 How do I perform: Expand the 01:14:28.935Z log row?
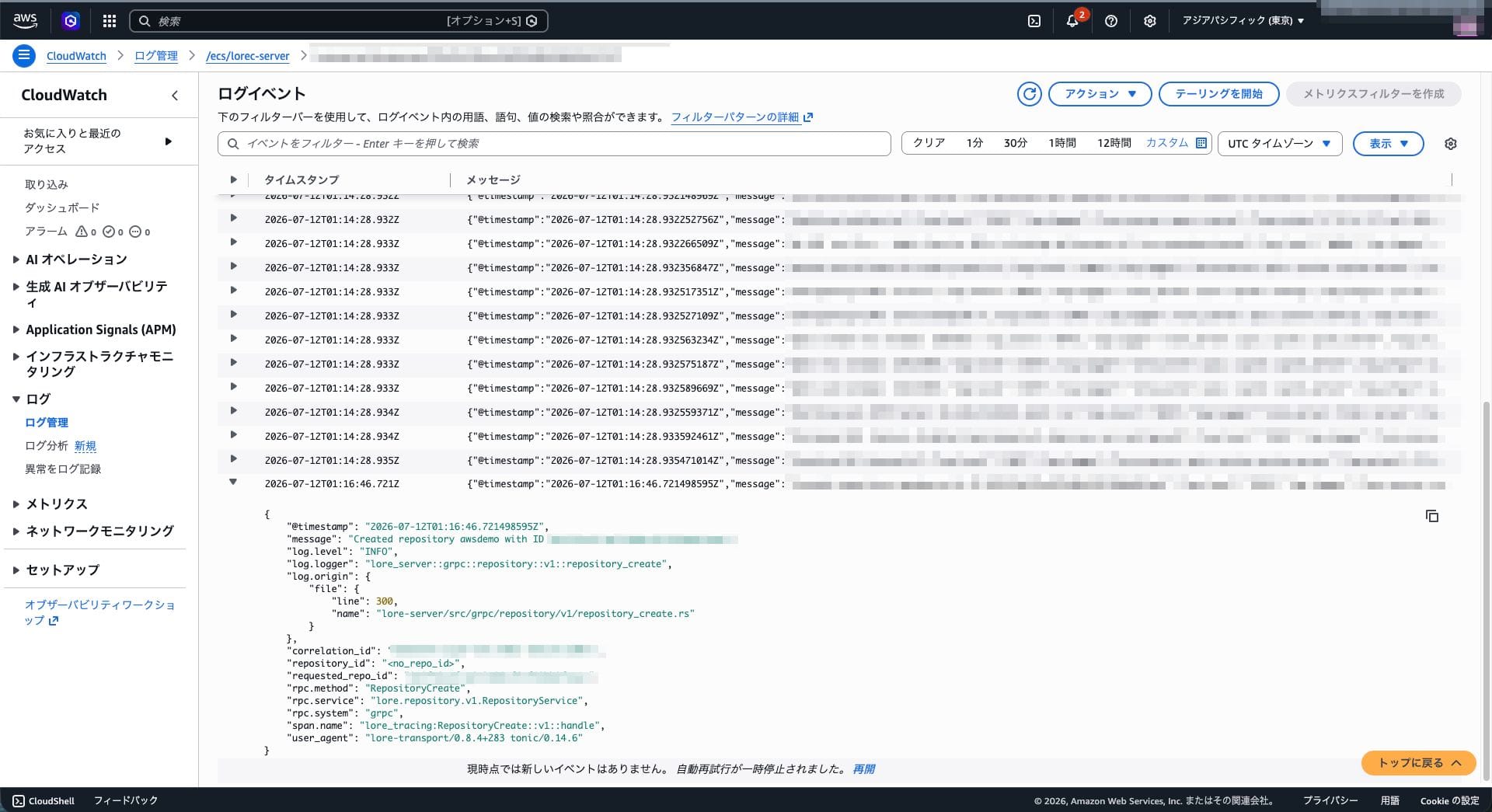pyautogui.click(x=232, y=459)
